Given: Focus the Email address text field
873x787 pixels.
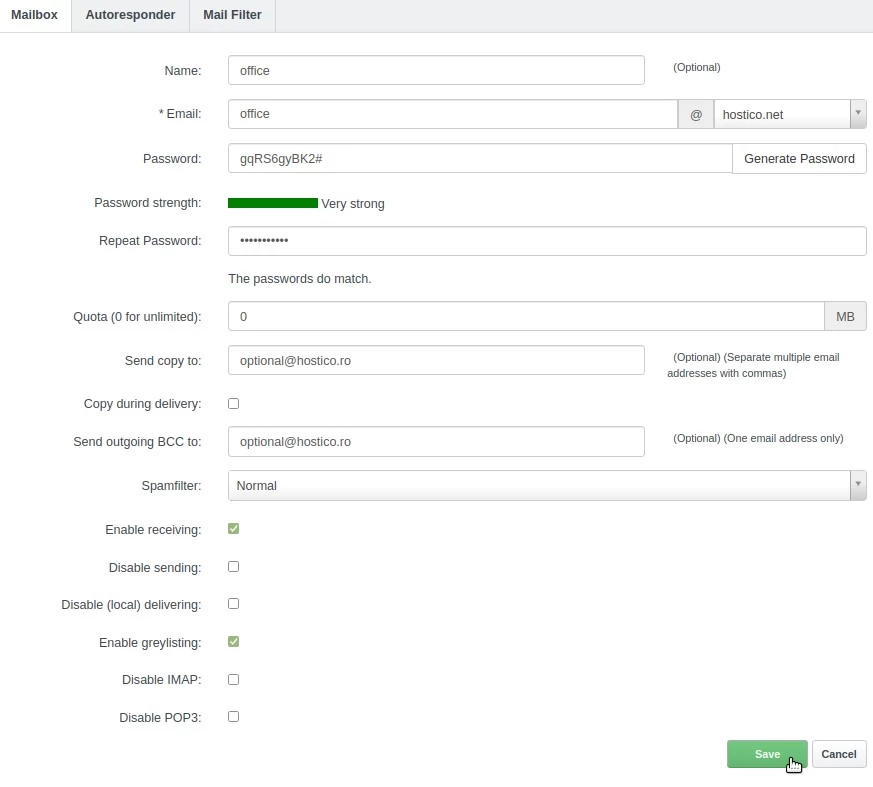Looking at the screenshot, I should (452, 114).
